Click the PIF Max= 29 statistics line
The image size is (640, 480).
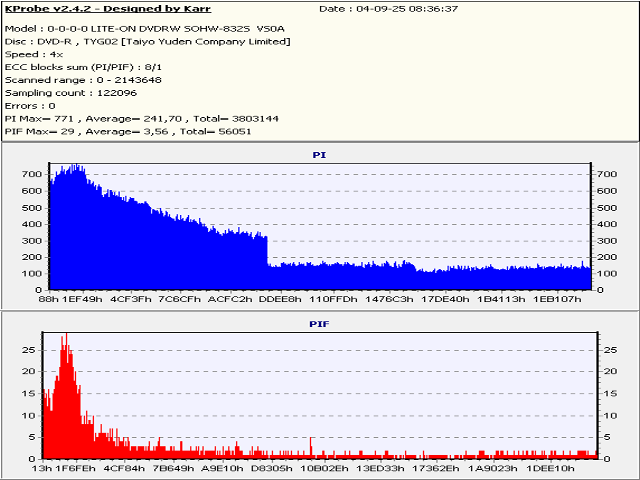(x=128, y=131)
